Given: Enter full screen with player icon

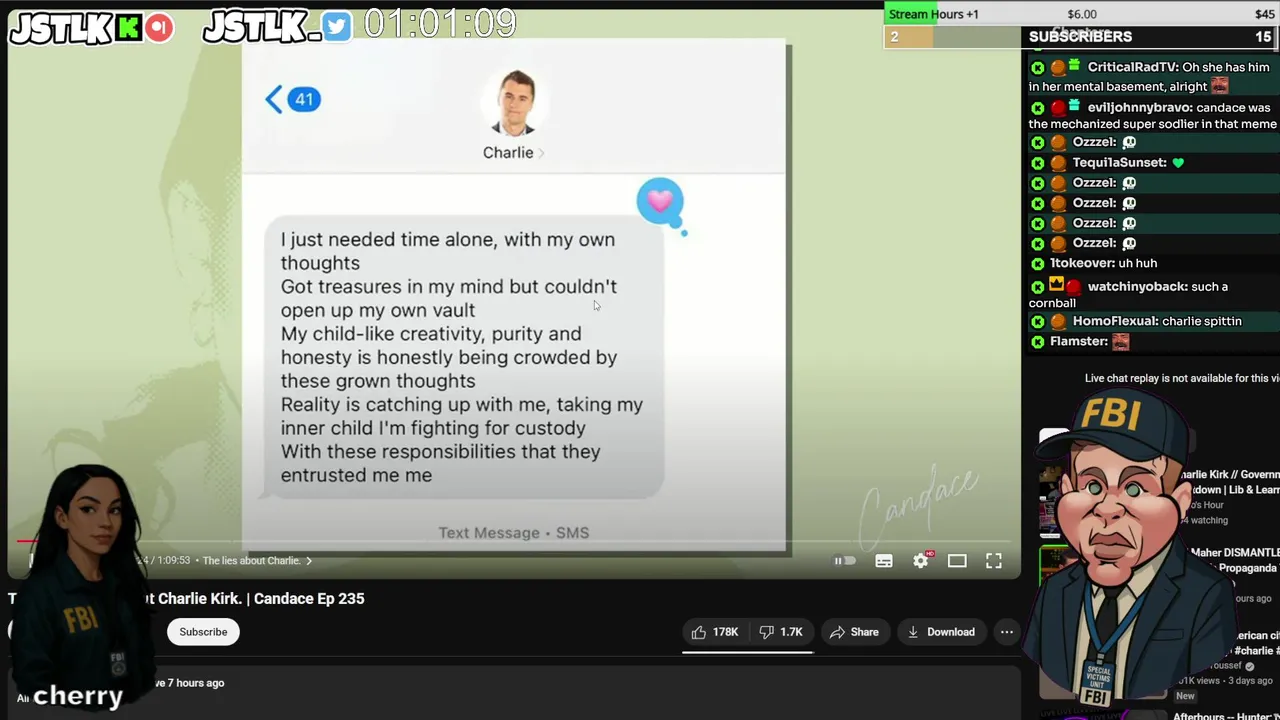Looking at the screenshot, I should tap(994, 561).
